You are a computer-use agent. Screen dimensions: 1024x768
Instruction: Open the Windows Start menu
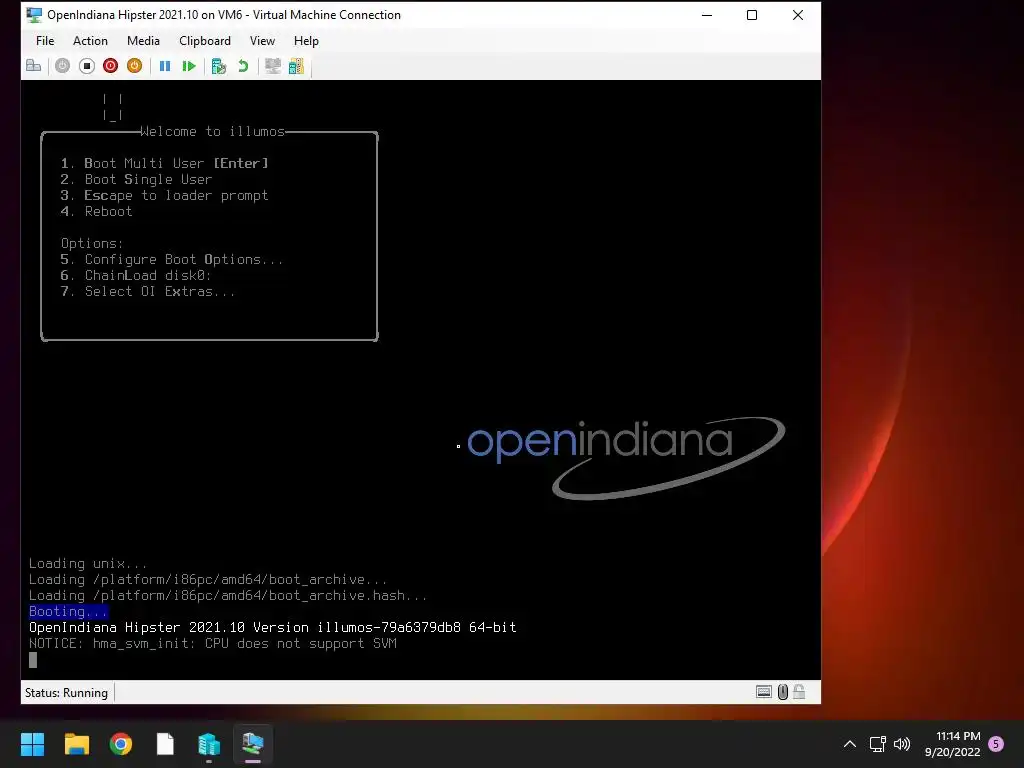tap(32, 744)
